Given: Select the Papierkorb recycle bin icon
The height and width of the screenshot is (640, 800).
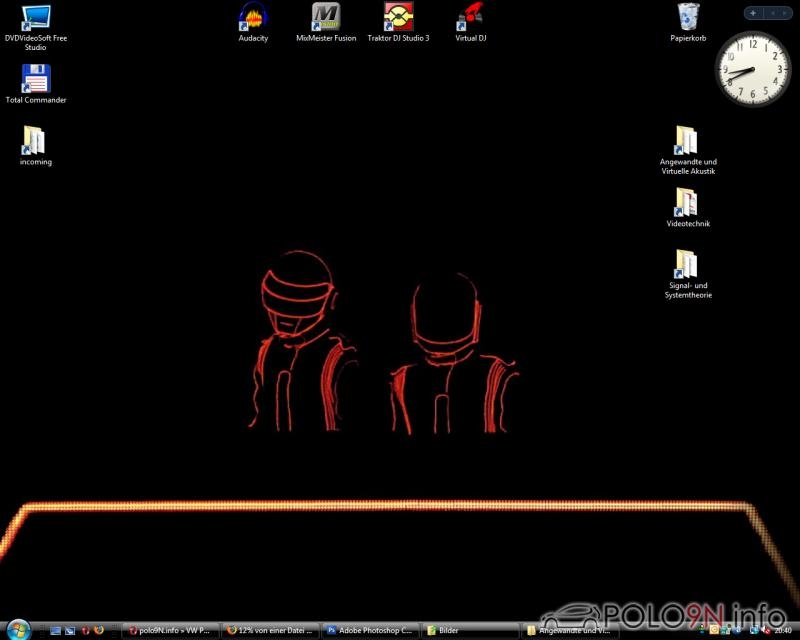Looking at the screenshot, I should tap(688, 22).
